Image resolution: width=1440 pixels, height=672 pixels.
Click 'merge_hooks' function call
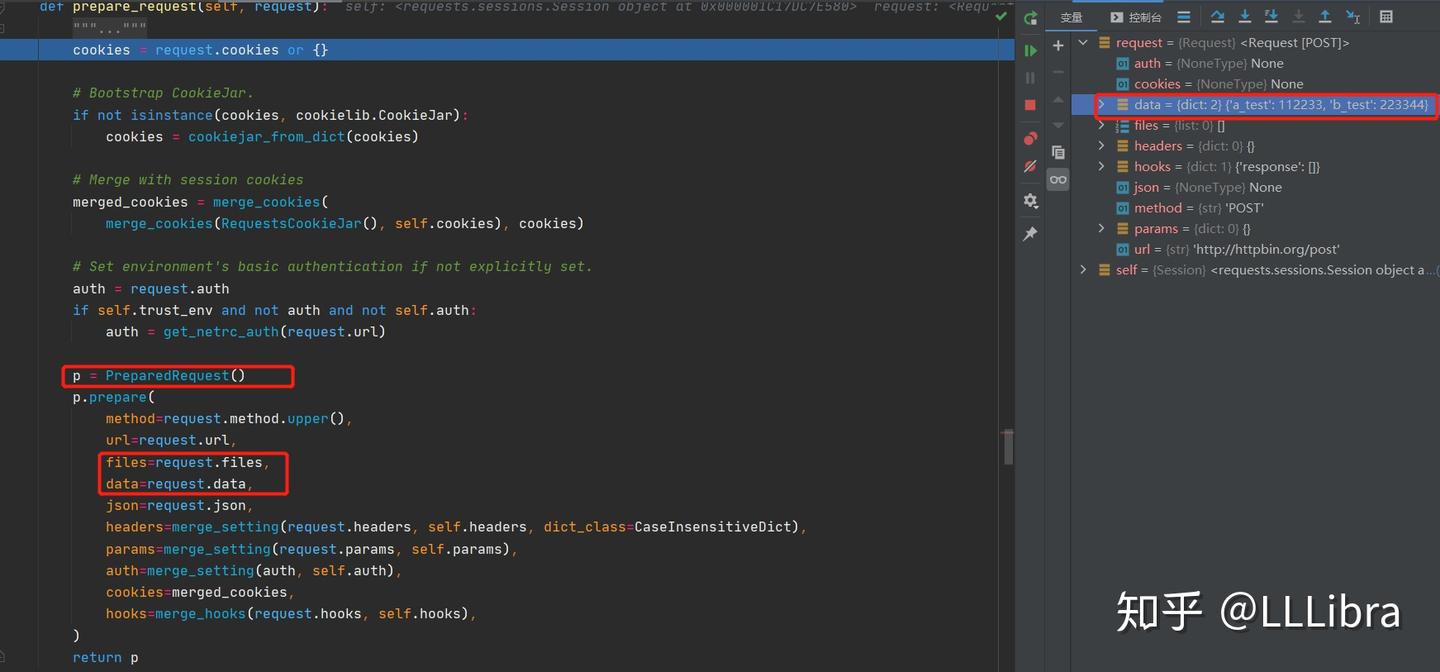click(200, 614)
